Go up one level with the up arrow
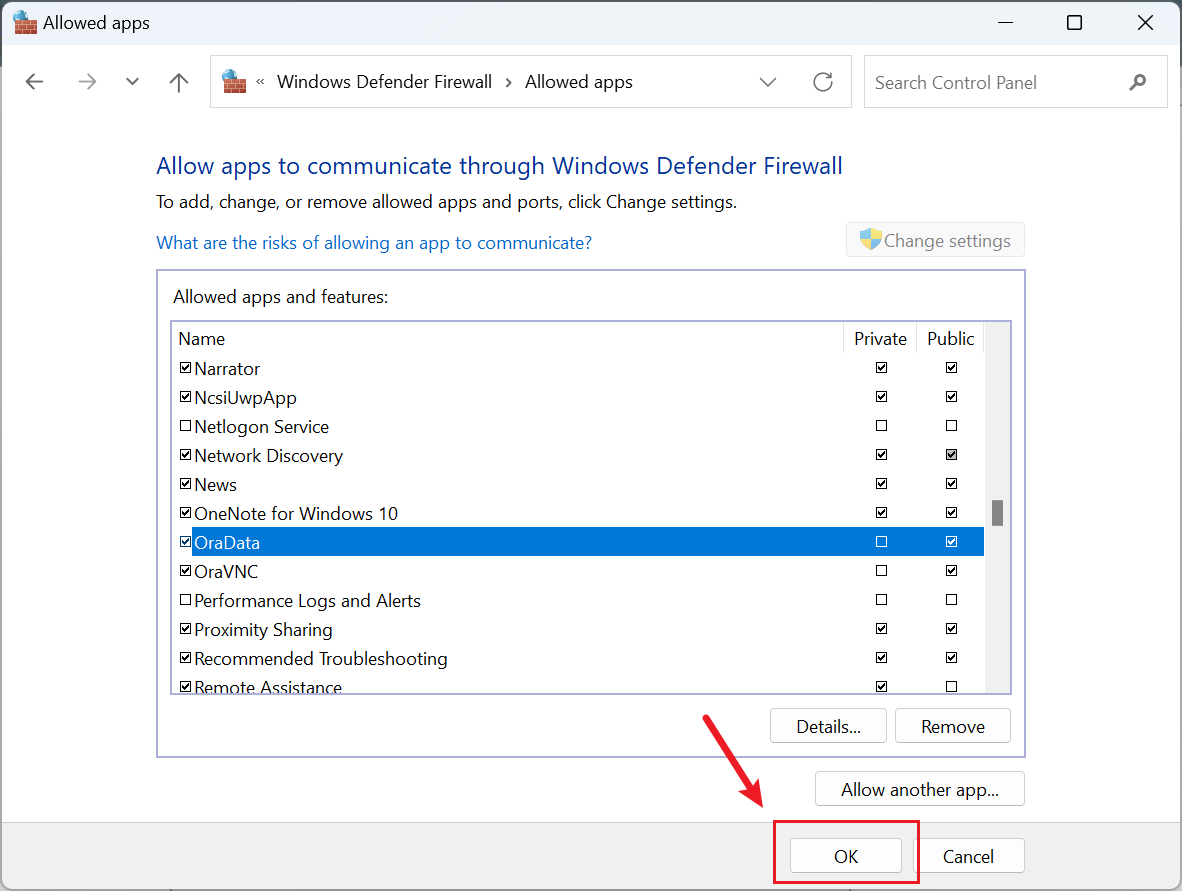 pyautogui.click(x=179, y=81)
